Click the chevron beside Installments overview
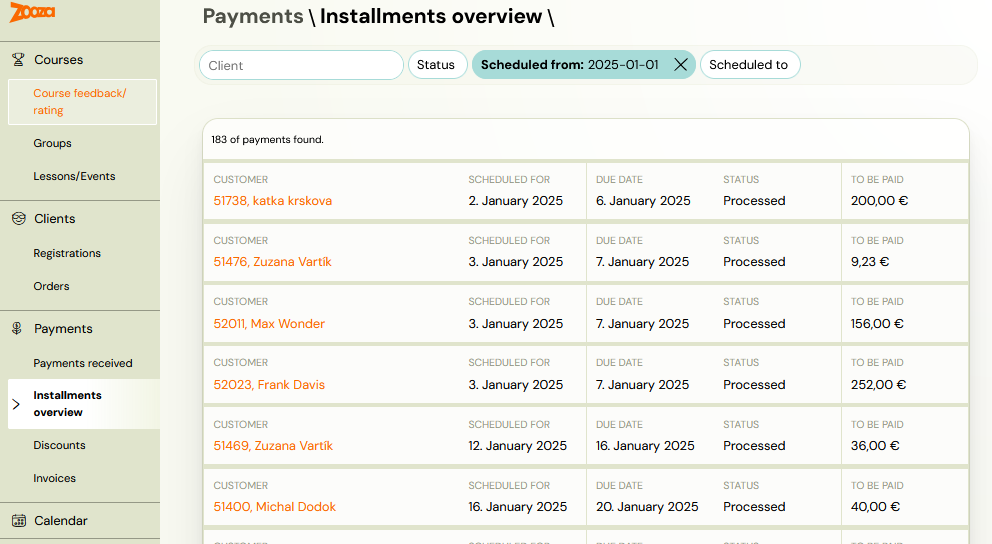This screenshot has width=992, height=544. (x=15, y=404)
